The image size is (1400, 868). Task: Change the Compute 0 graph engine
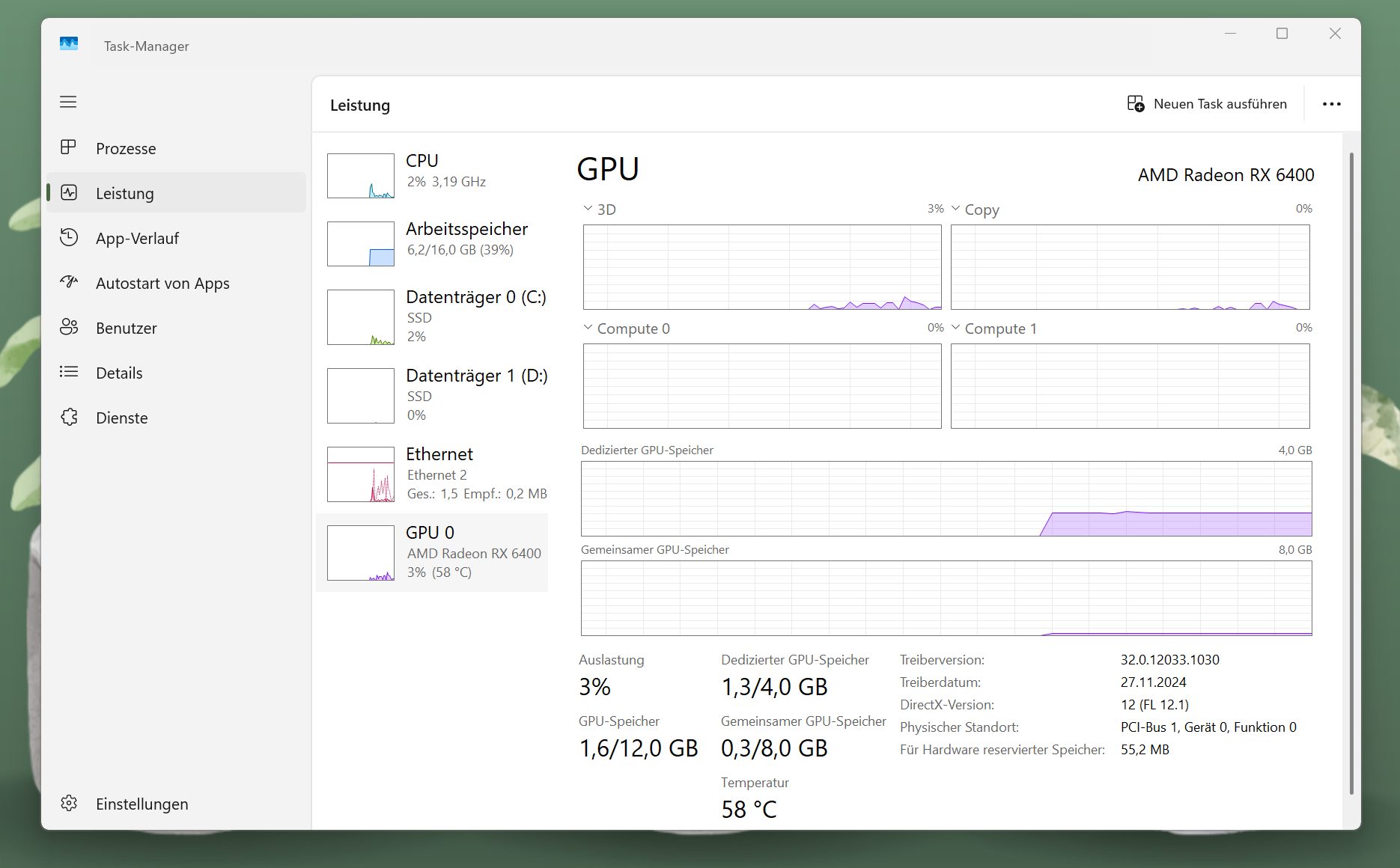point(588,328)
